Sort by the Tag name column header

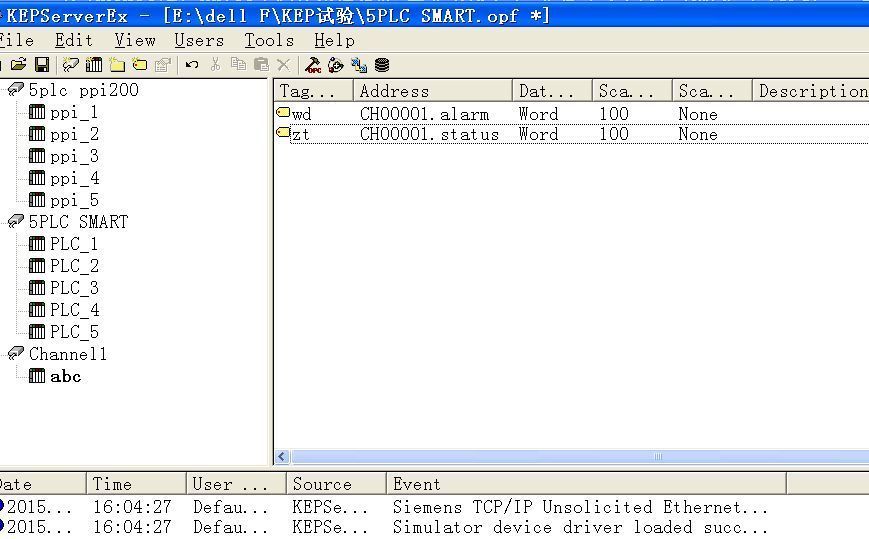click(314, 91)
